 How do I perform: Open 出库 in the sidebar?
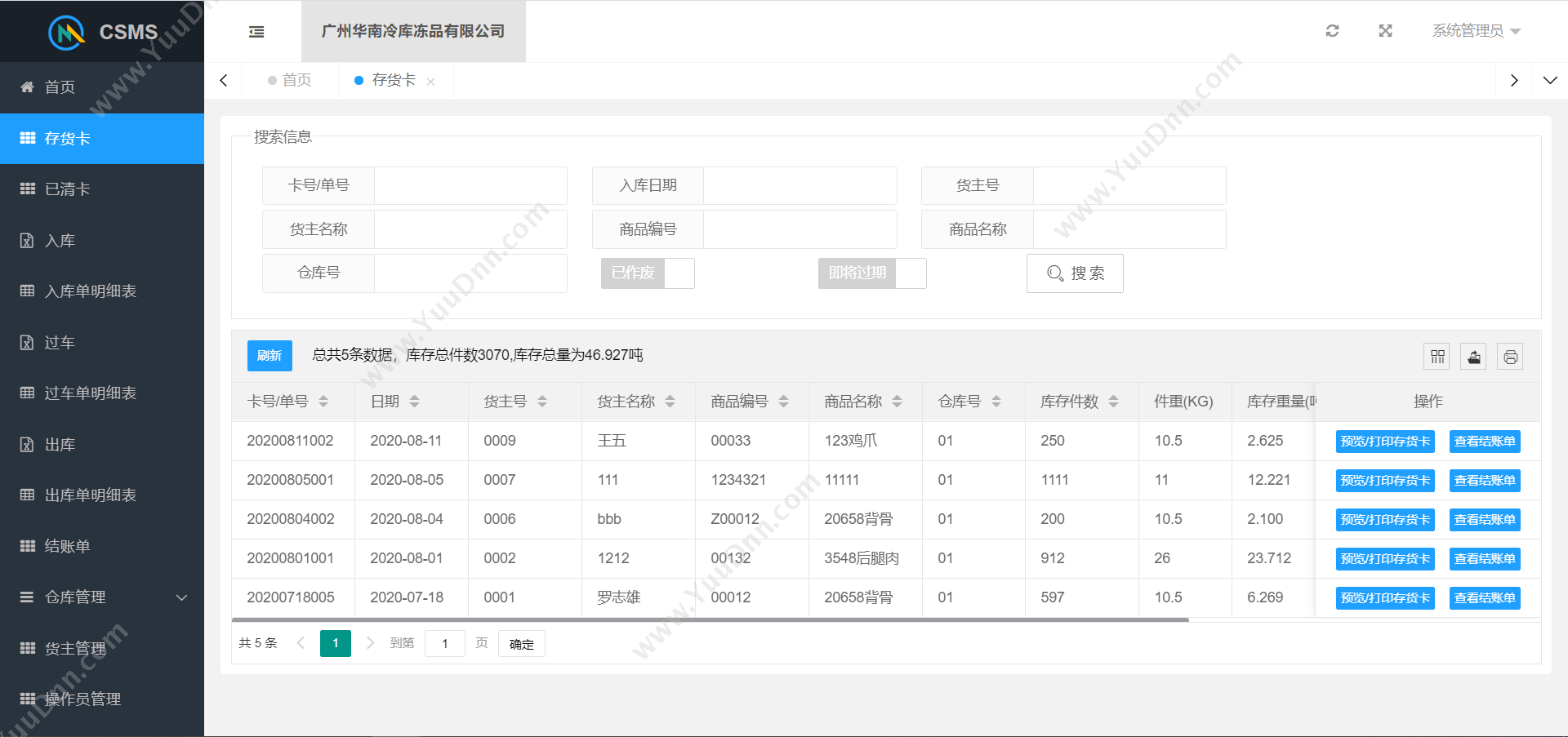102,445
